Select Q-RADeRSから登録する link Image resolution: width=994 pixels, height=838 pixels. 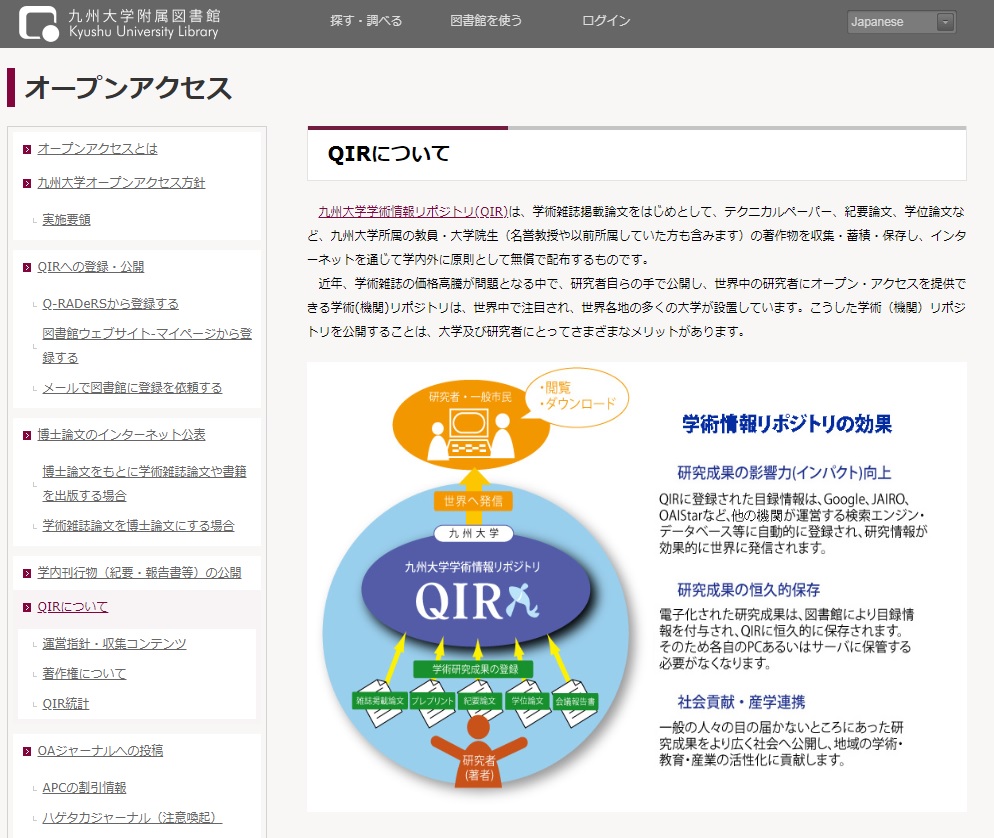click(x=110, y=304)
